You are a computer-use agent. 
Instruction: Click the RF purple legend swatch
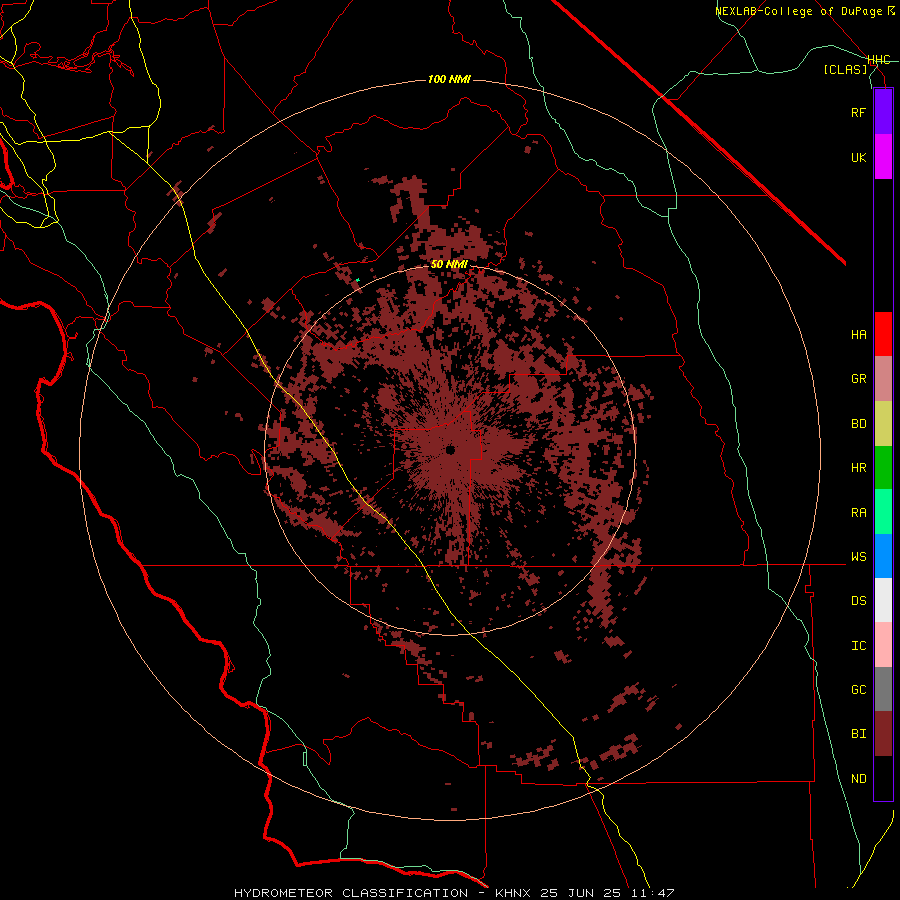tap(883, 112)
